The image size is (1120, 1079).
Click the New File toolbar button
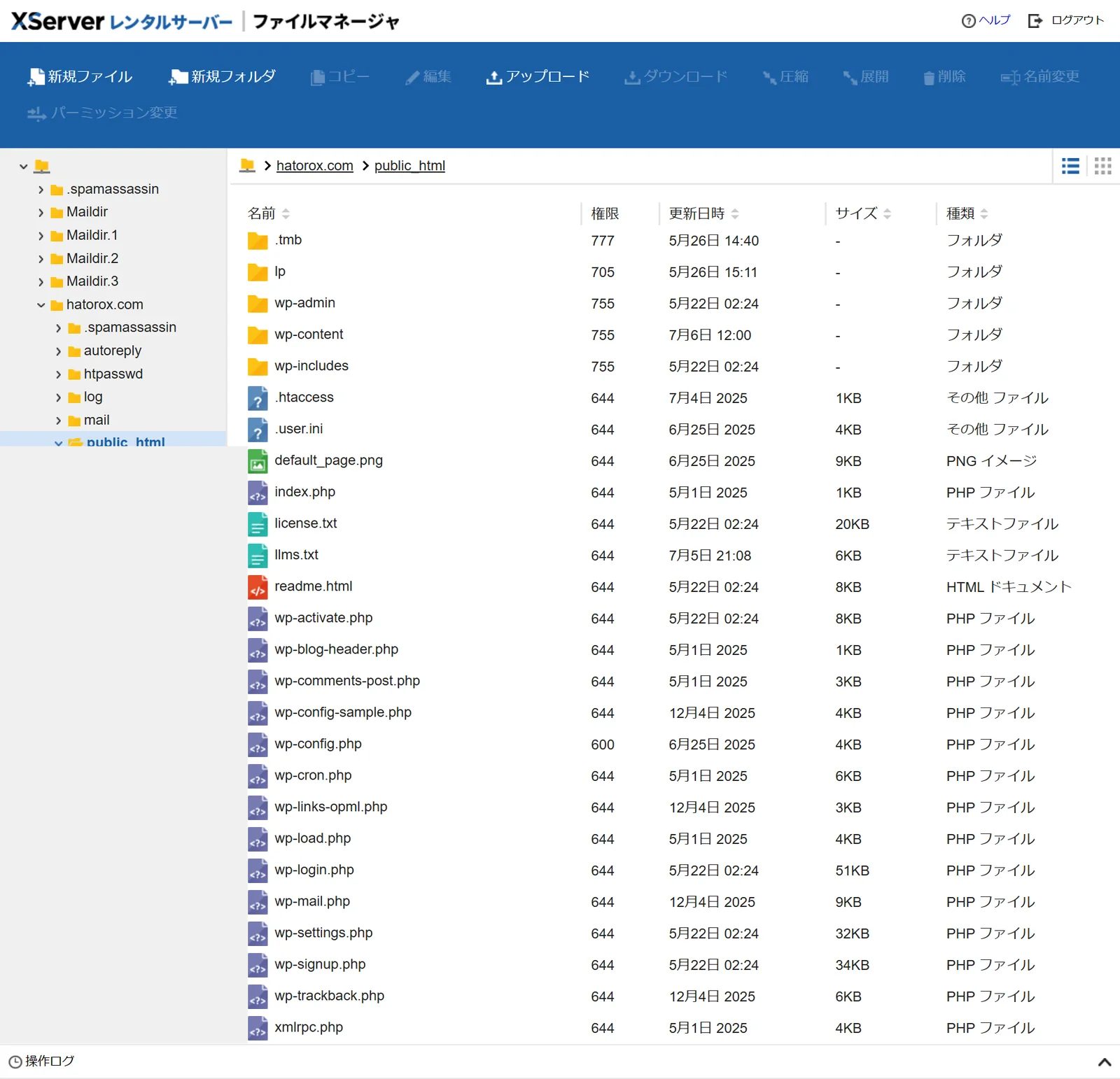point(80,77)
